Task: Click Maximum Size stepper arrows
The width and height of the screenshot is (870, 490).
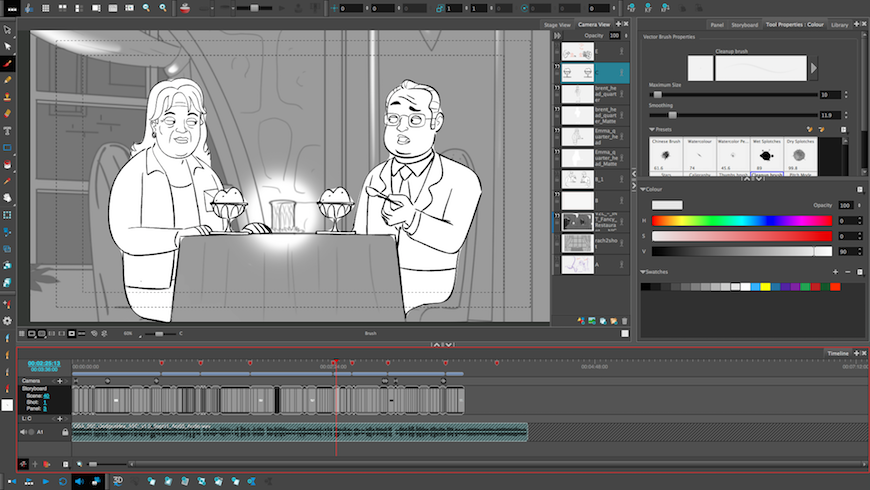Action: point(846,95)
